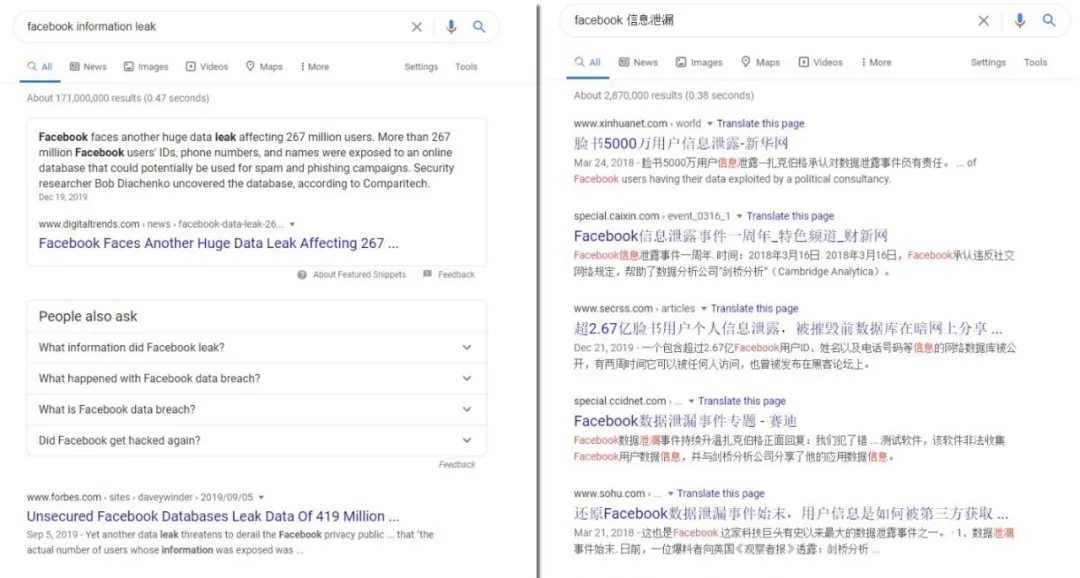Click the microphone icon in left search bar
The image size is (1080, 578).
point(451,27)
